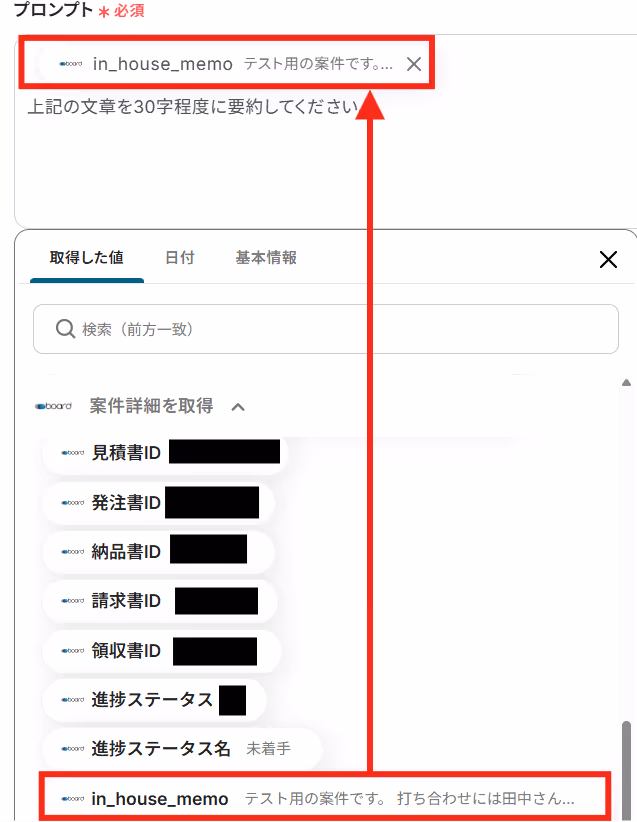Click the board logo beside 案件詳細を取得

(53, 406)
